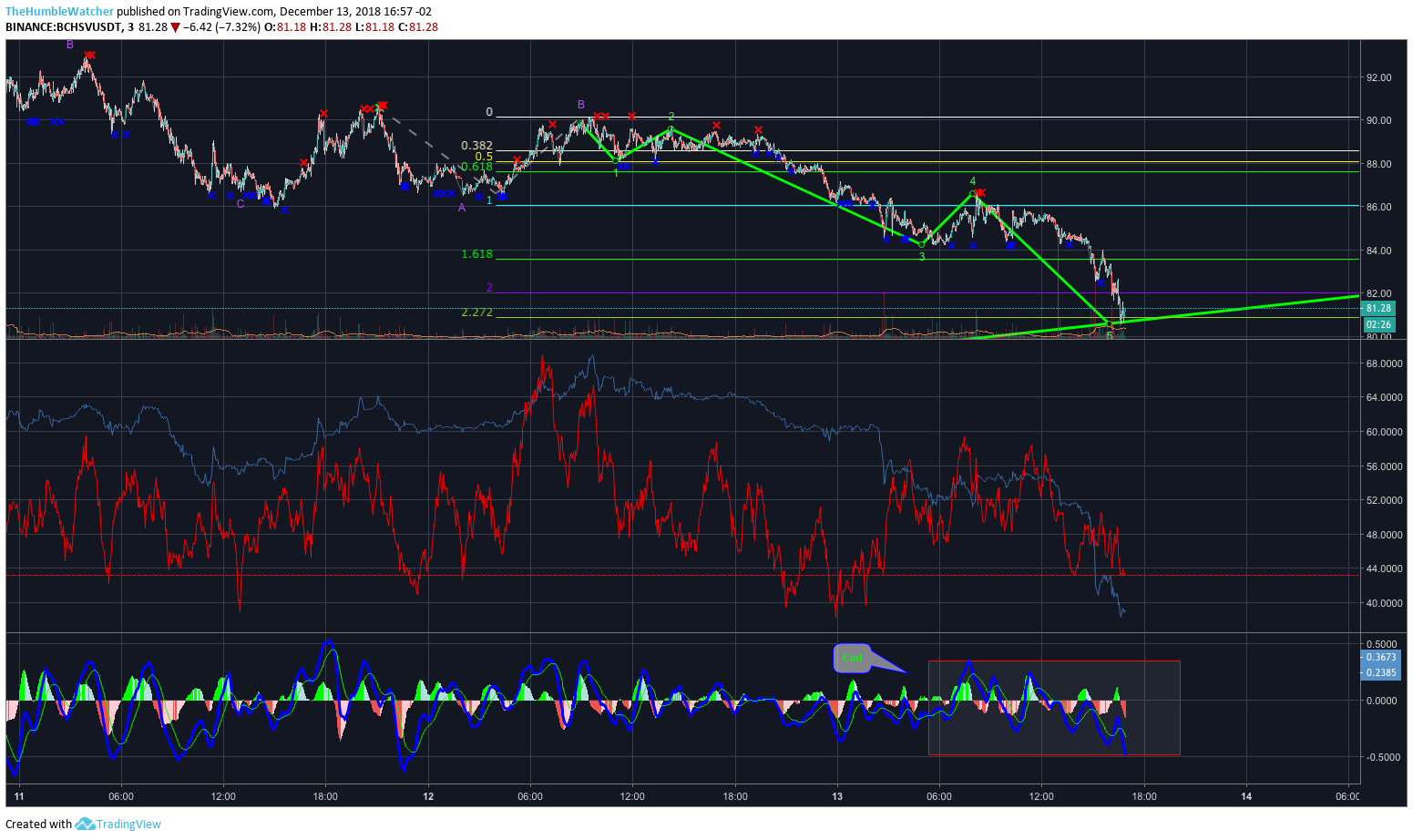Viewport: 1413px width, 840px height.
Task: Click date label 12 on time axis
Action: [x=428, y=796]
